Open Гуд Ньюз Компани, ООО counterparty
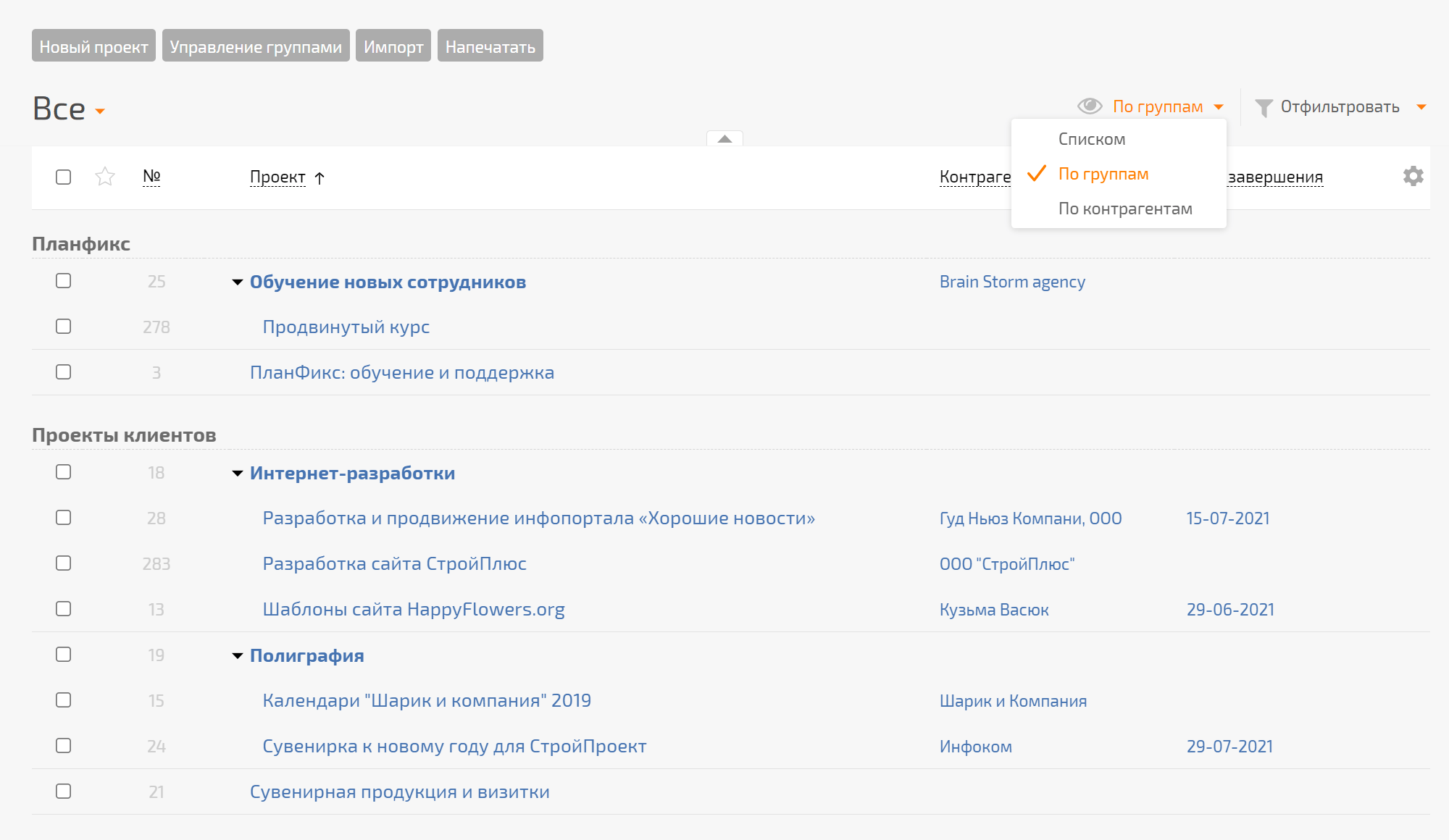The image size is (1449, 840). tap(1030, 518)
